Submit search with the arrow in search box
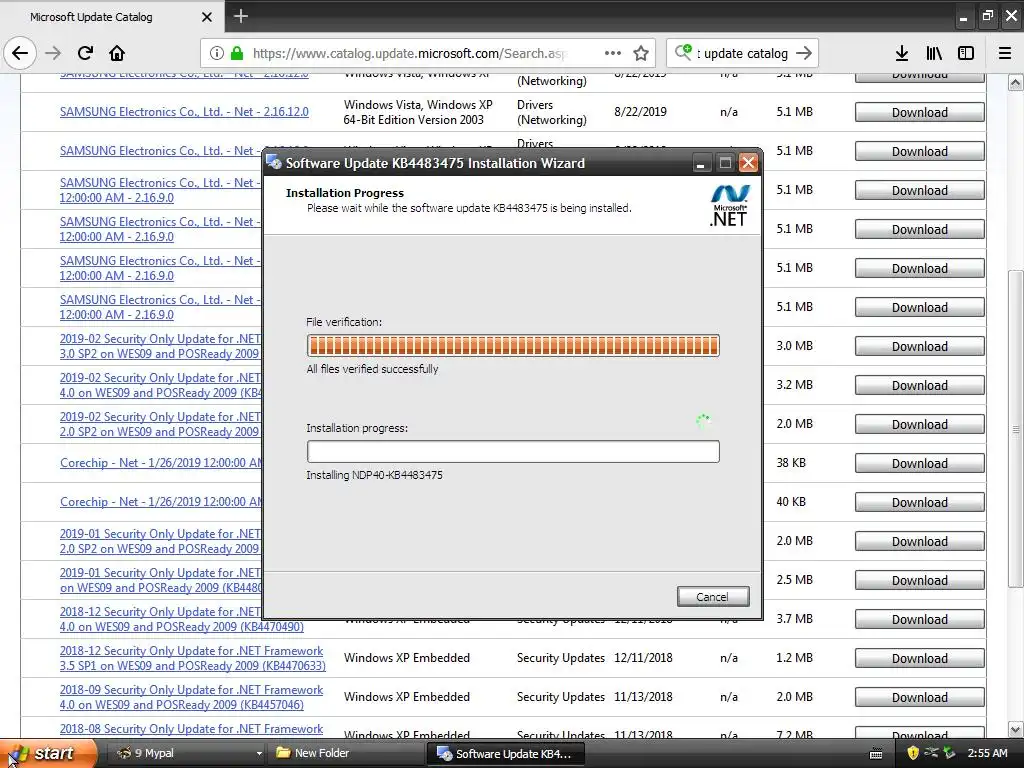Image resolution: width=1024 pixels, height=768 pixels. [805, 53]
